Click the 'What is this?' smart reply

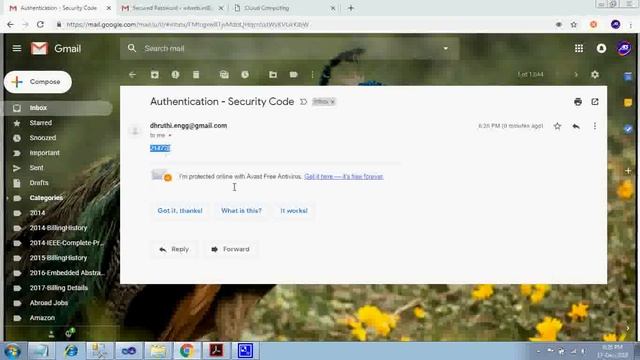(x=241, y=211)
